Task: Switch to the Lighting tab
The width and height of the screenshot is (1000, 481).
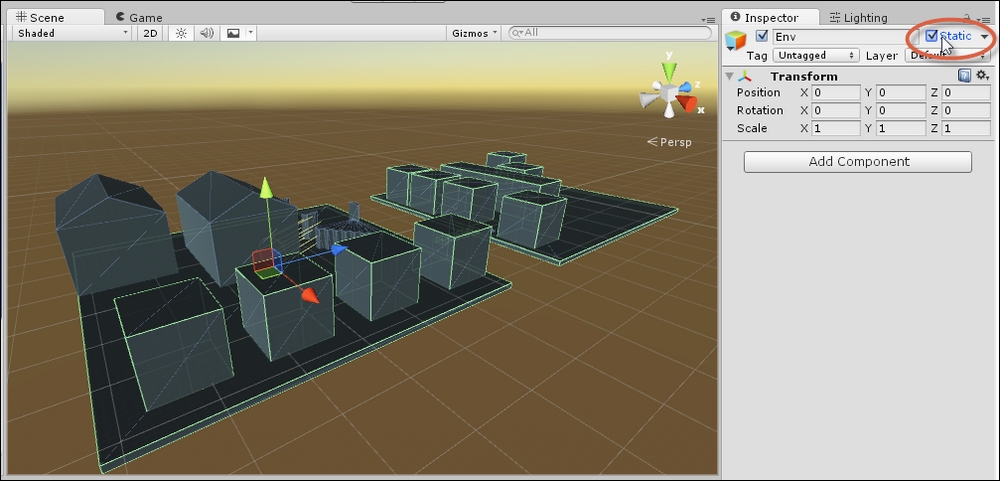Action: point(858,17)
